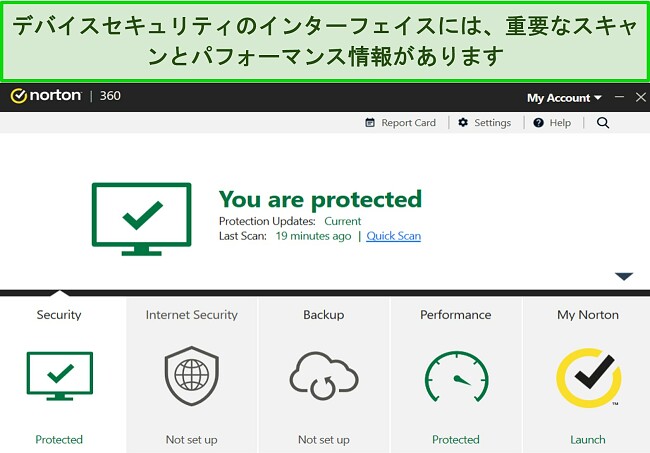650x453 pixels.
Task: Click Protected status under Security
Action: (x=59, y=439)
